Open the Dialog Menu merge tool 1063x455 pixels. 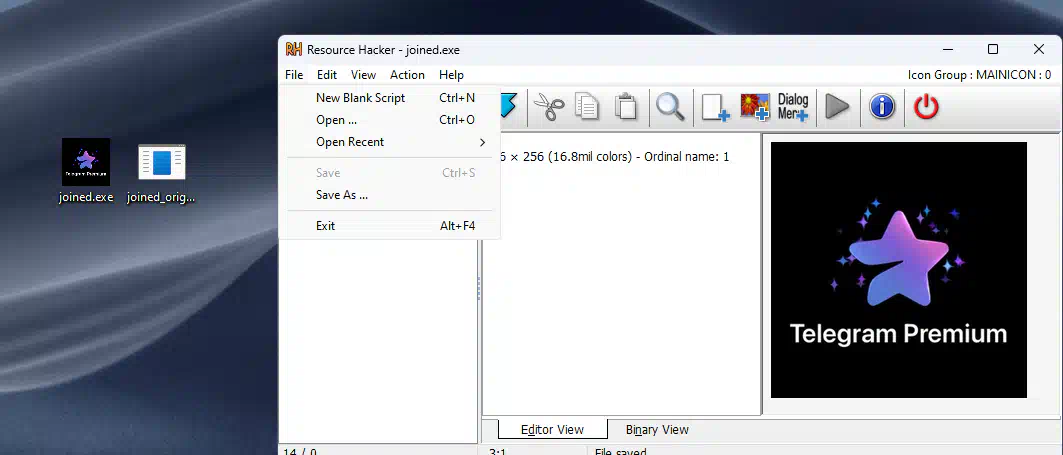click(x=793, y=107)
